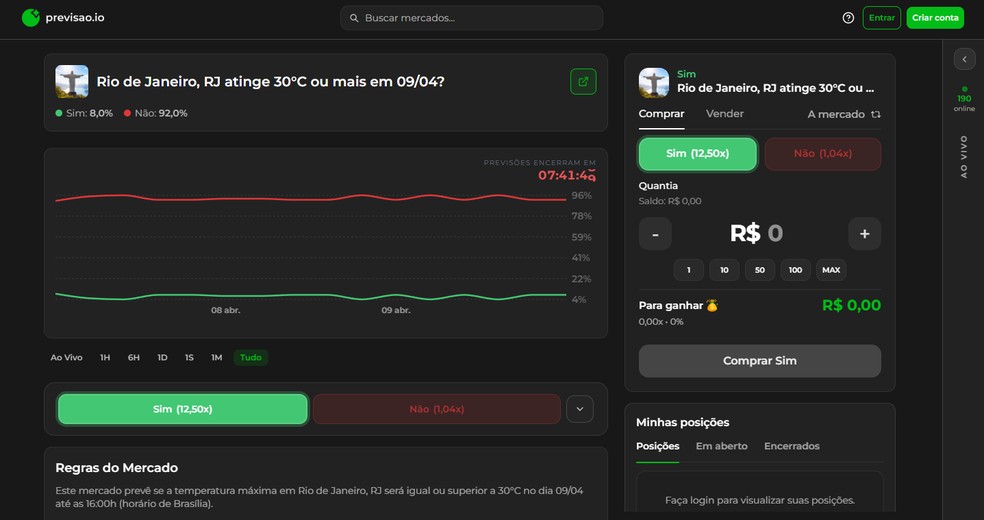Switch to the Vender tab
The width and height of the screenshot is (984, 520).
click(725, 114)
